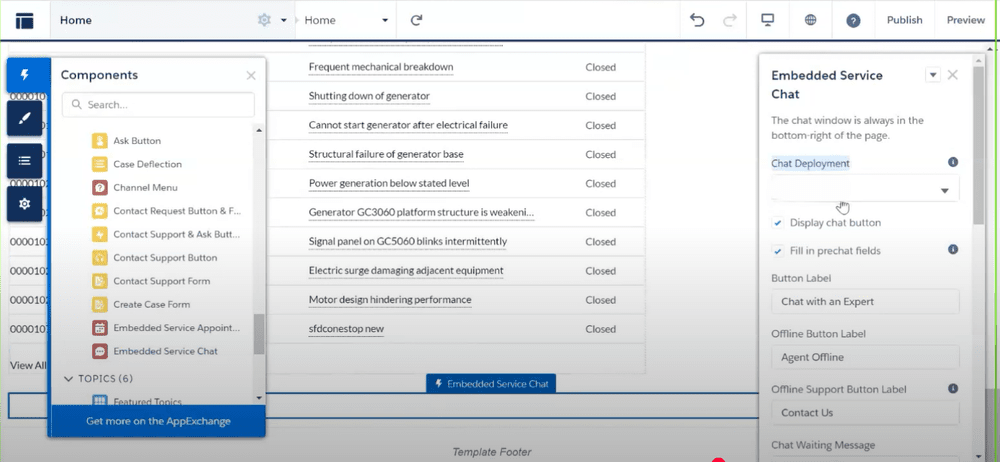Click the properties panel scrollbar thumb

click(978, 144)
